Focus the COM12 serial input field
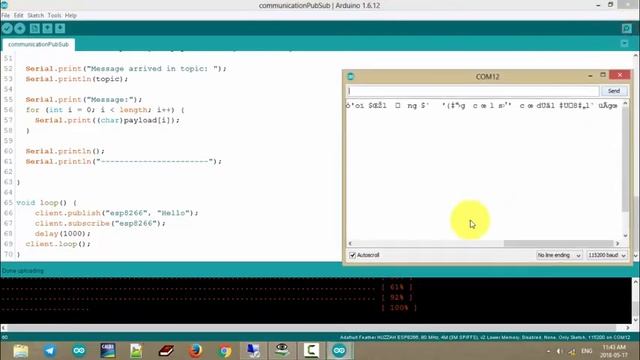Image resolution: width=640 pixels, height=360 pixels. 473,91
